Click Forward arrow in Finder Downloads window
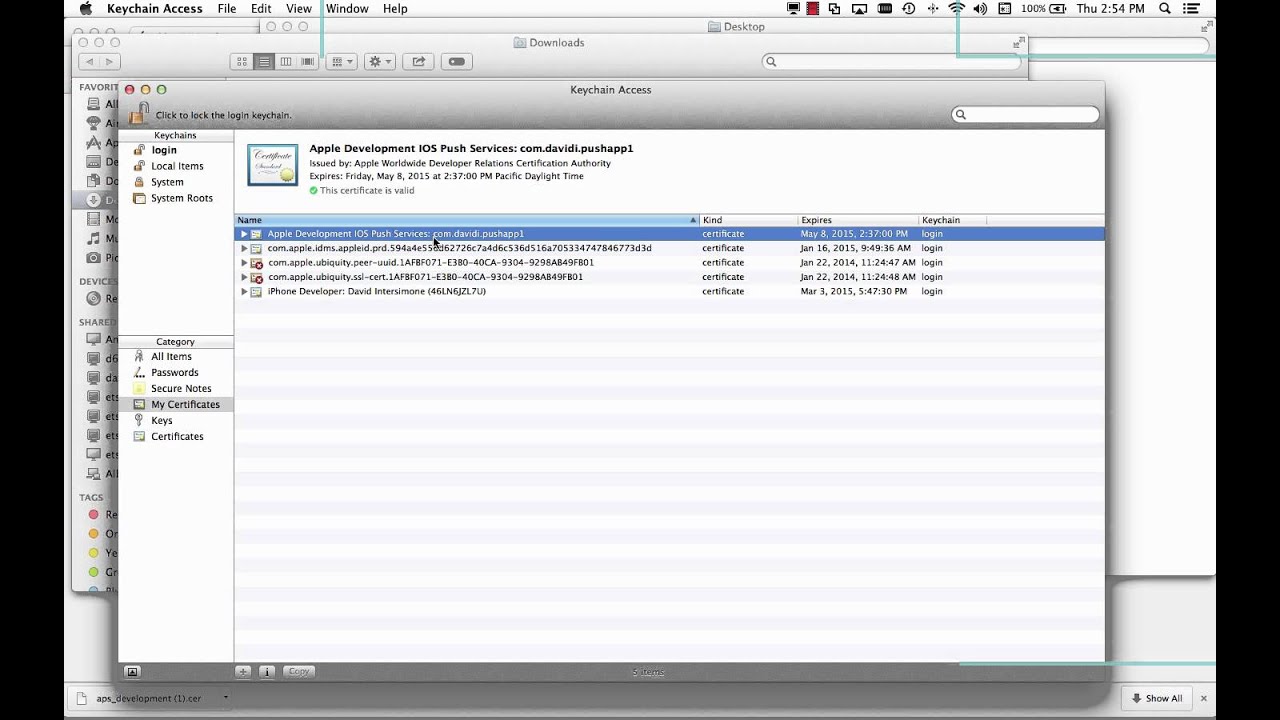 [110, 62]
